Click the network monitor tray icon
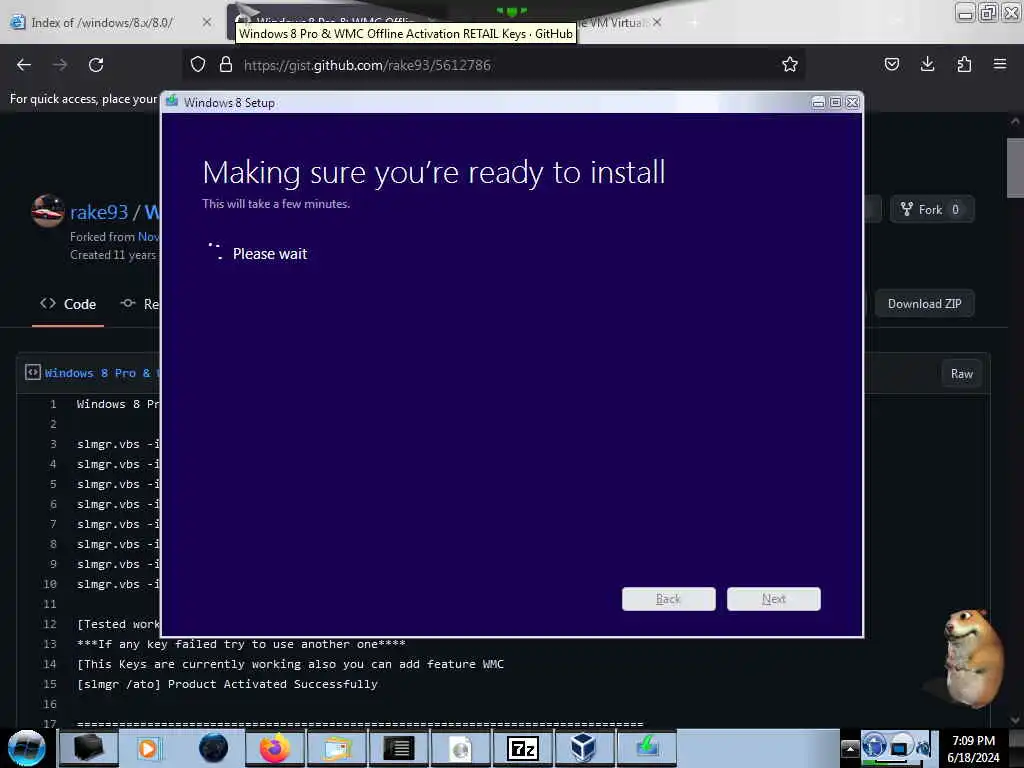This screenshot has width=1024, height=768. pyautogui.click(x=900, y=748)
